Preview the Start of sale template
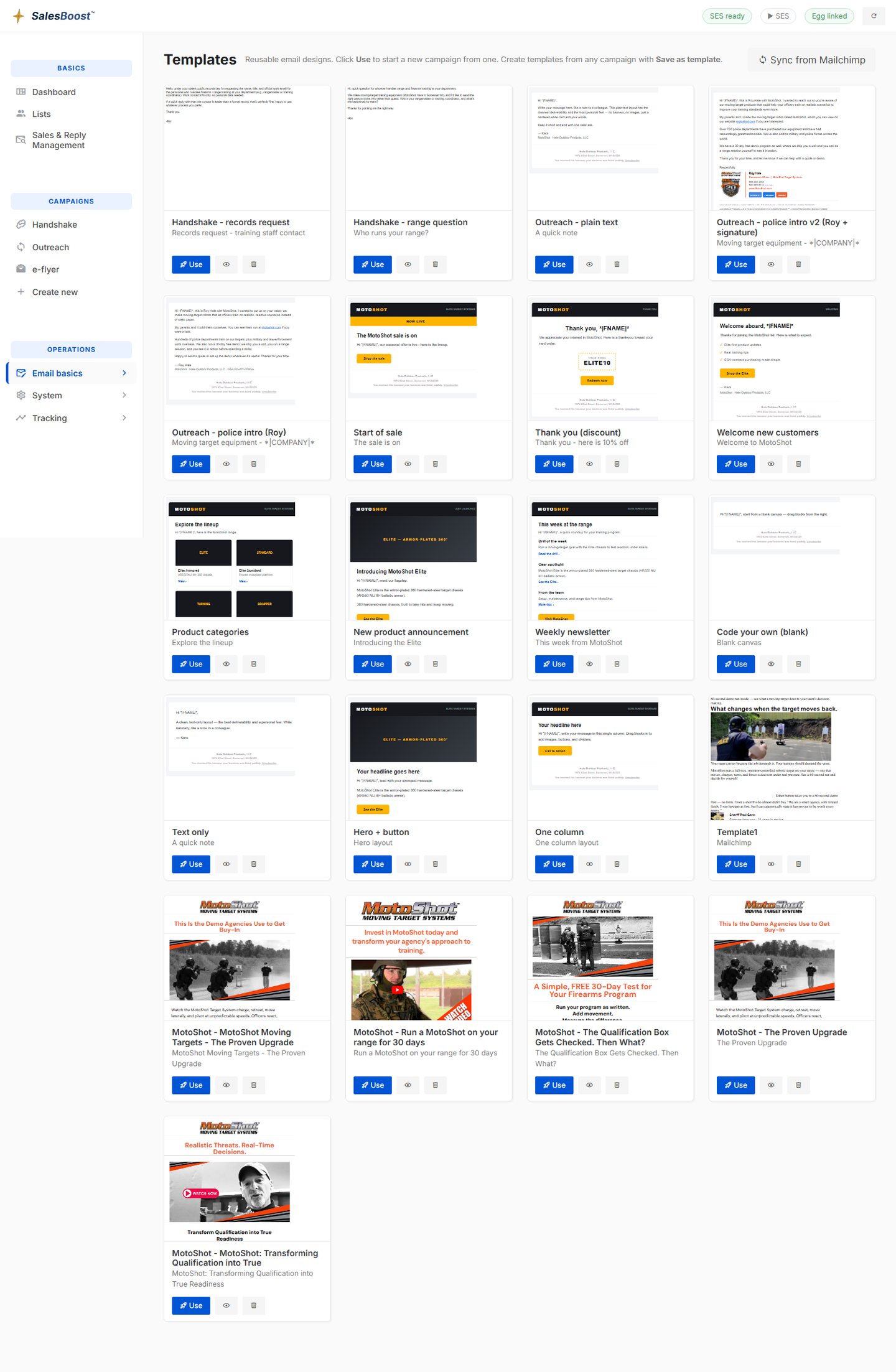Screen dimensions: 896x1372 (x=408, y=464)
